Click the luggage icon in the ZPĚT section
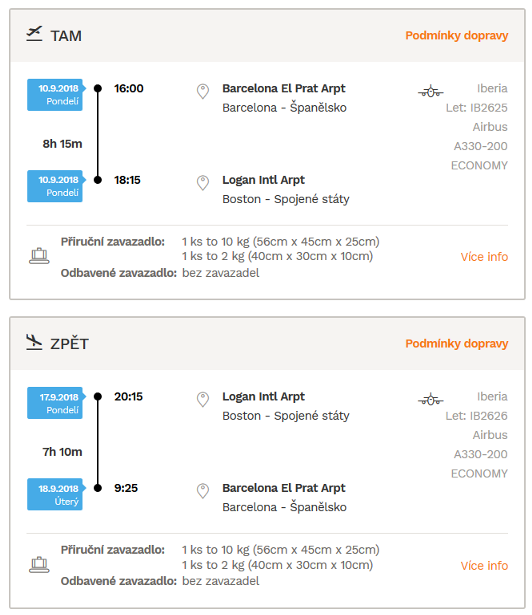532x615 pixels. (x=39, y=565)
